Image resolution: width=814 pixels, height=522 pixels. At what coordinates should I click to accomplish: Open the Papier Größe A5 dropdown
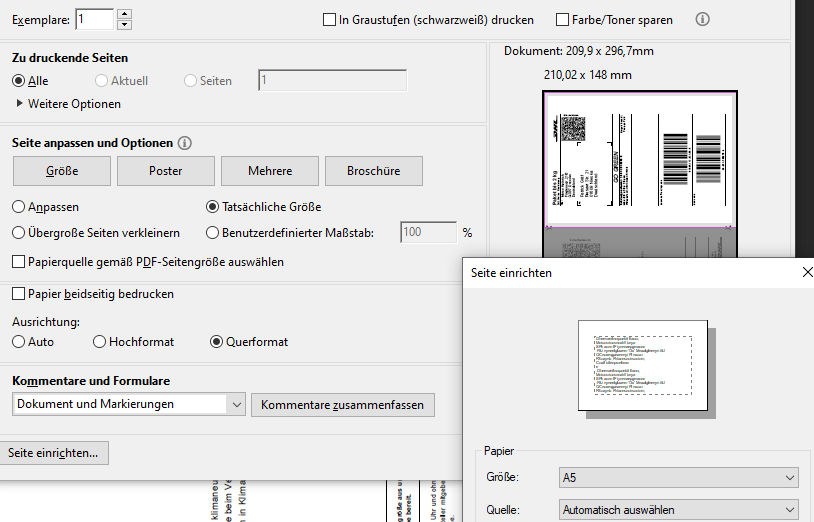(679, 477)
